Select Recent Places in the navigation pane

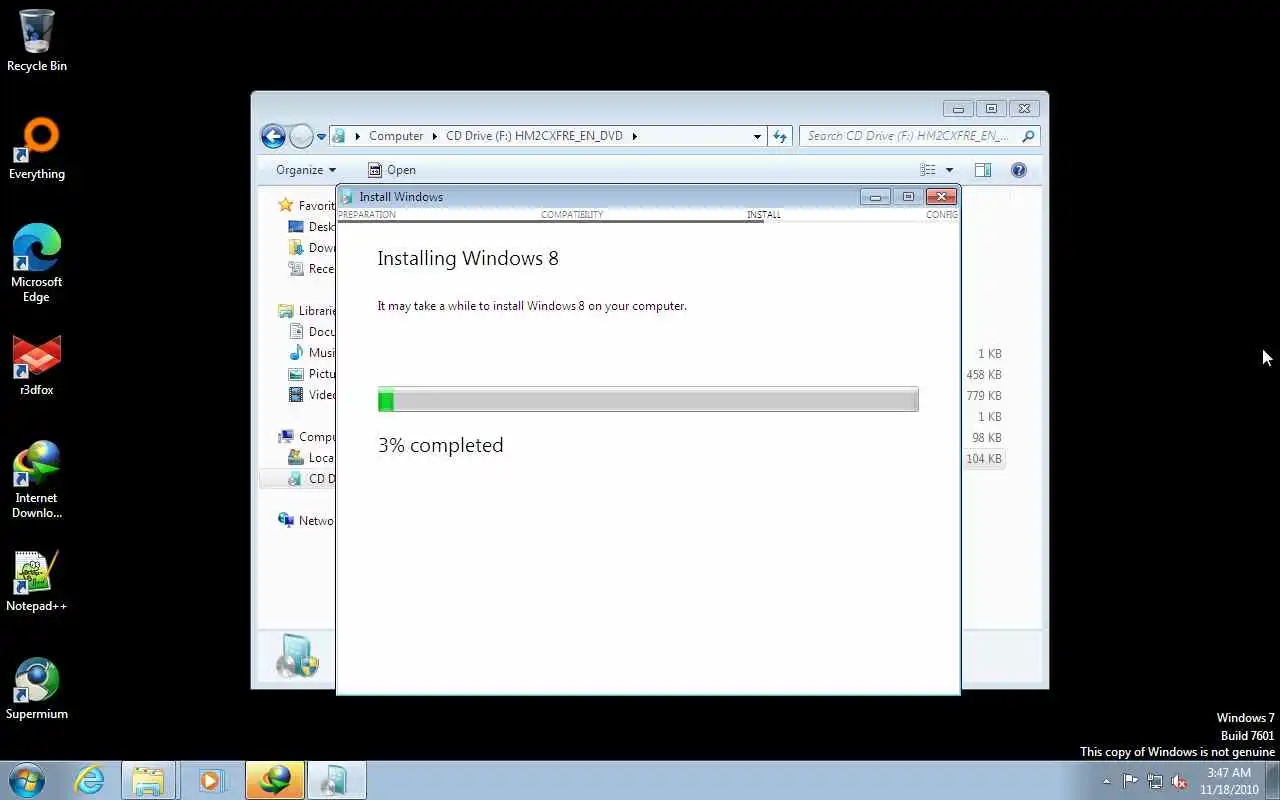click(311, 269)
